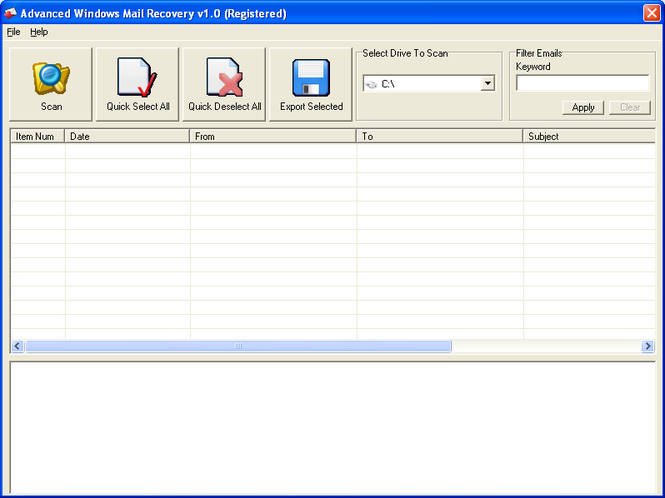Open the Help menu

(x=39, y=32)
